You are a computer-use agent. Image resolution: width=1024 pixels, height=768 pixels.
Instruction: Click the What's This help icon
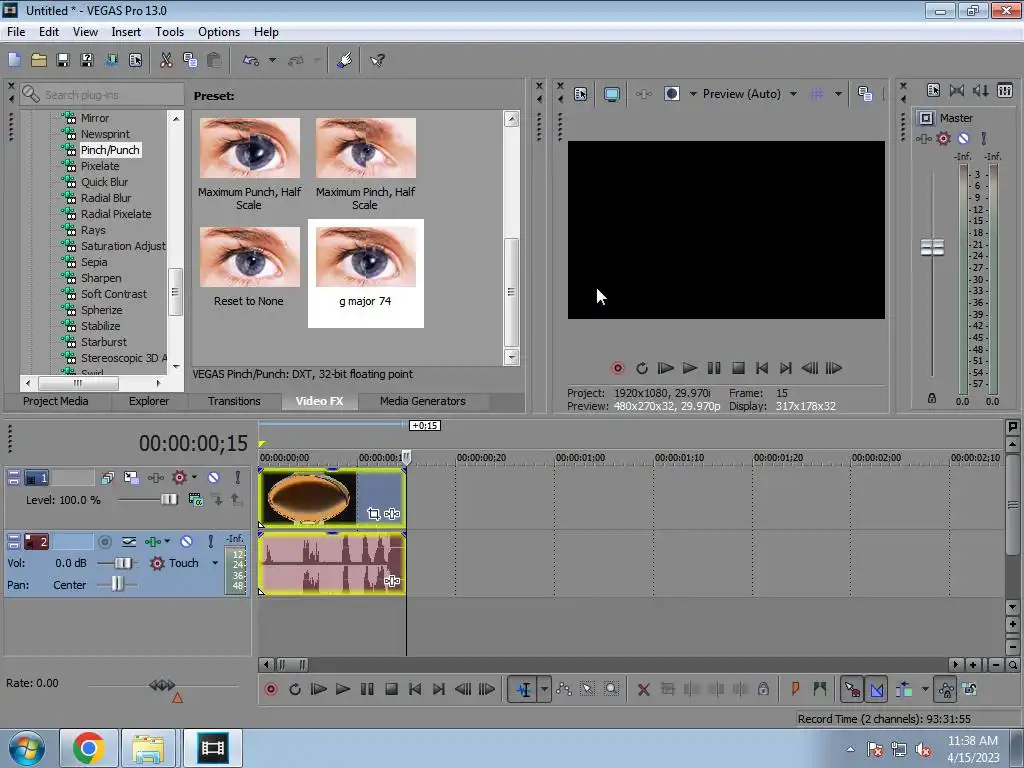coord(377,60)
